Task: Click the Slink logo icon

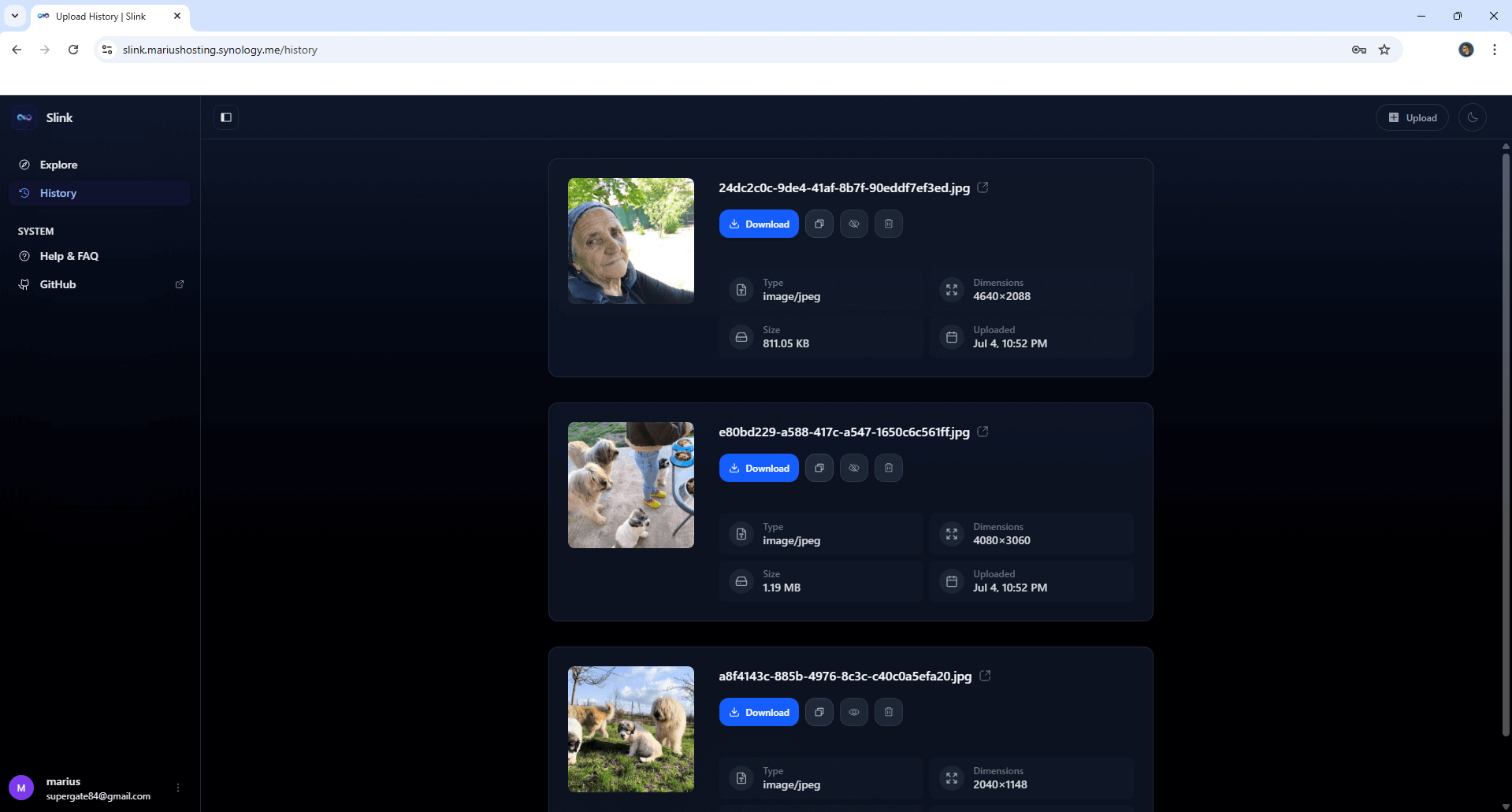Action: pos(24,117)
